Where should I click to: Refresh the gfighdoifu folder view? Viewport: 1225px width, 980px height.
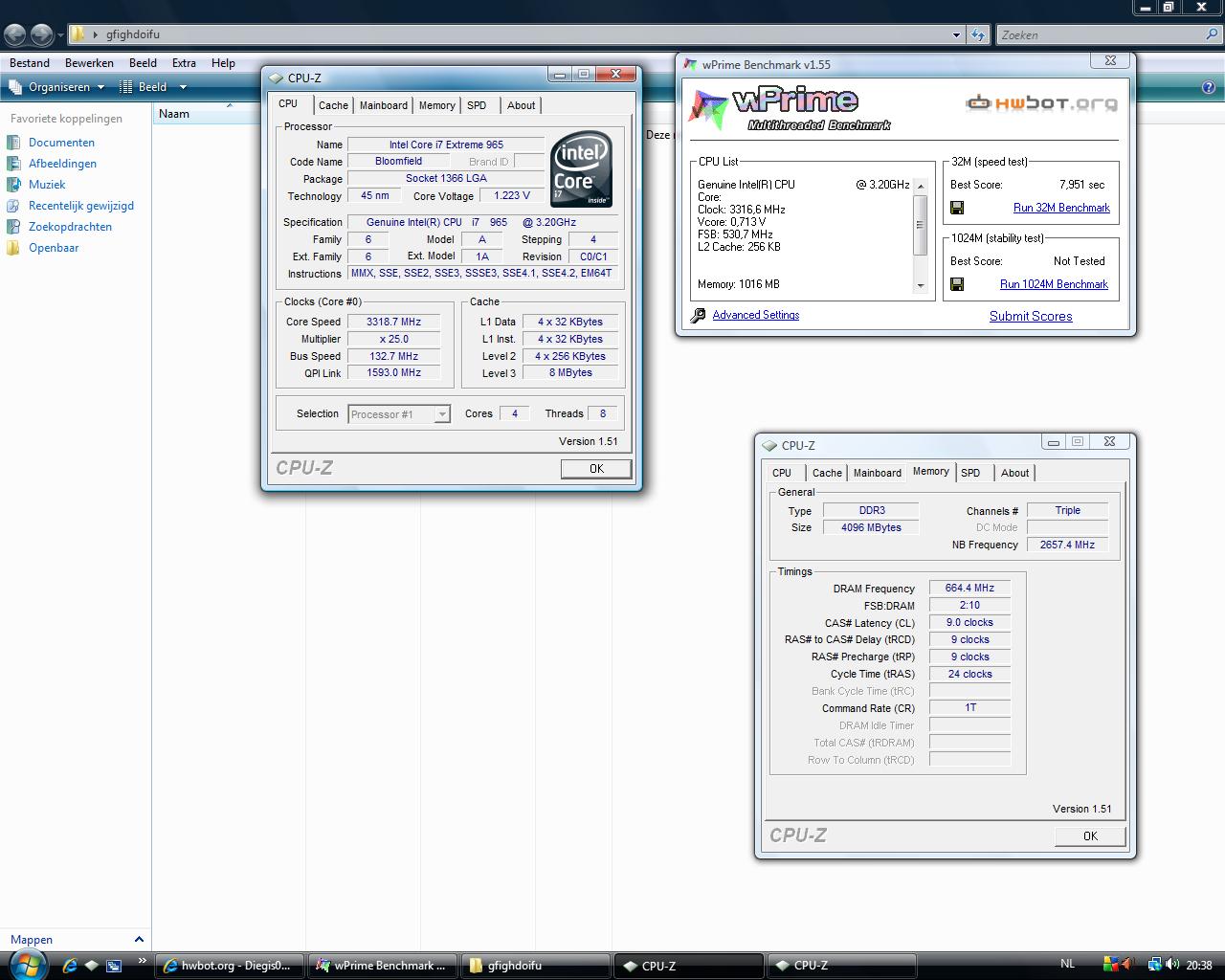coord(977,34)
